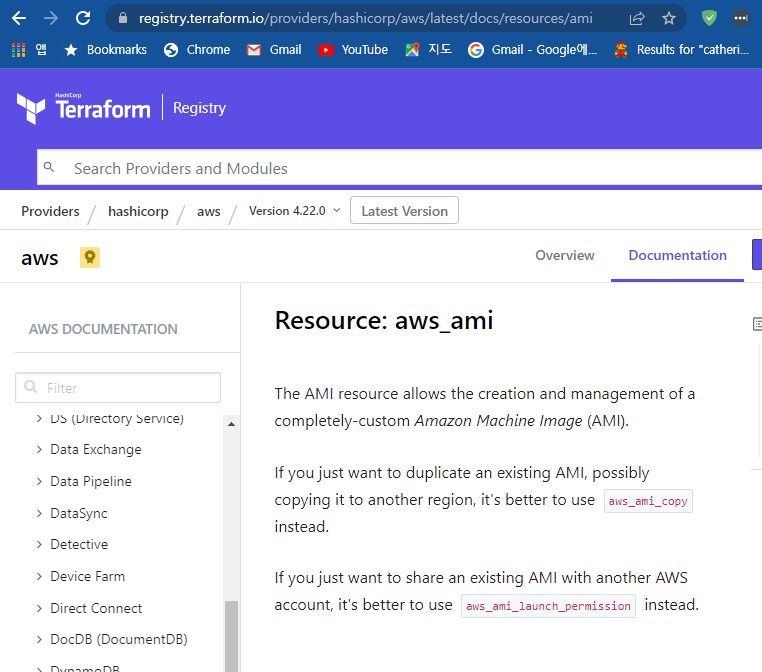This screenshot has height=672, width=762.
Task: Expand the Device Farm section
Action: (39, 576)
